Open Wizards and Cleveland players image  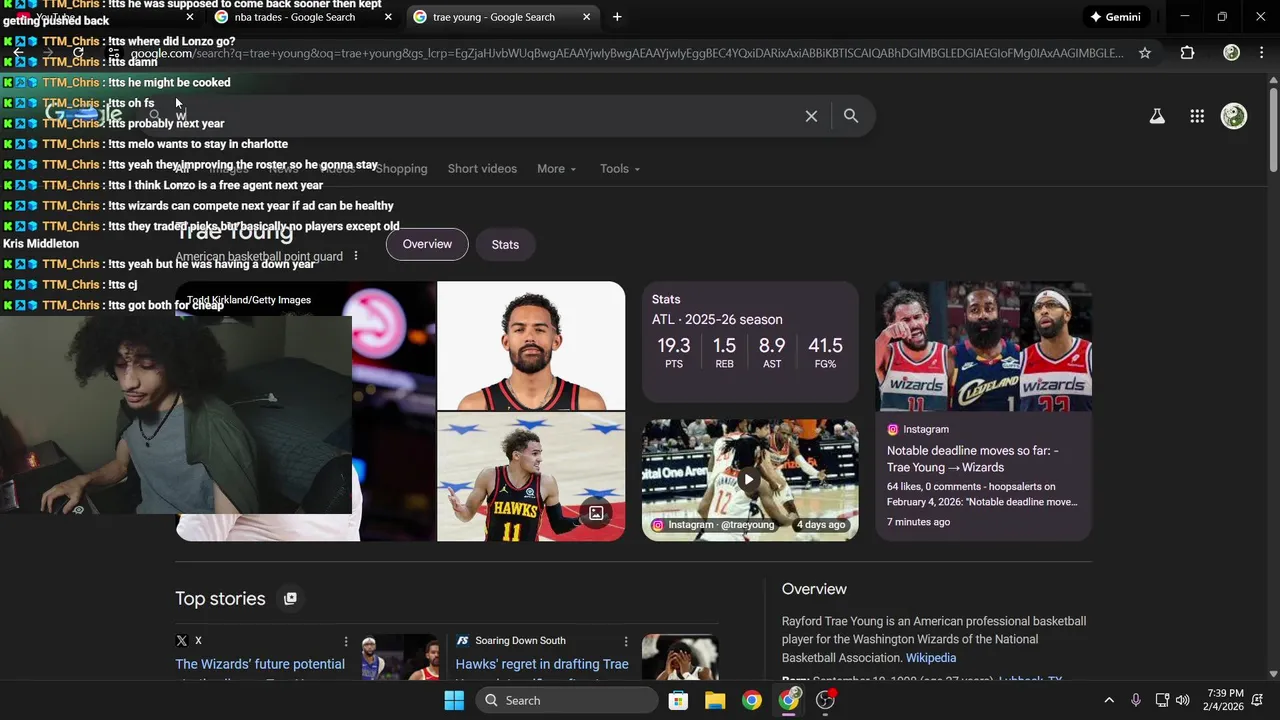983,346
